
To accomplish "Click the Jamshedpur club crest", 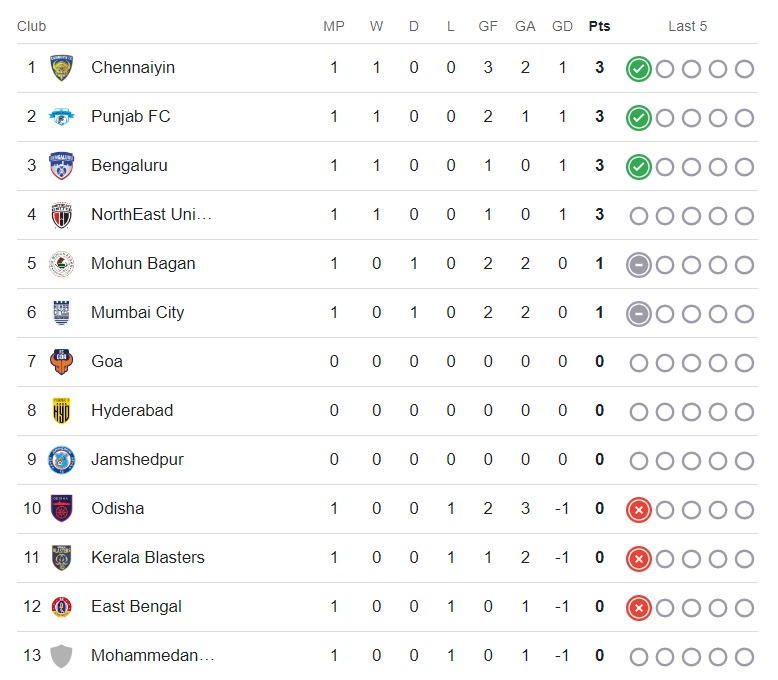I will 62,460.
